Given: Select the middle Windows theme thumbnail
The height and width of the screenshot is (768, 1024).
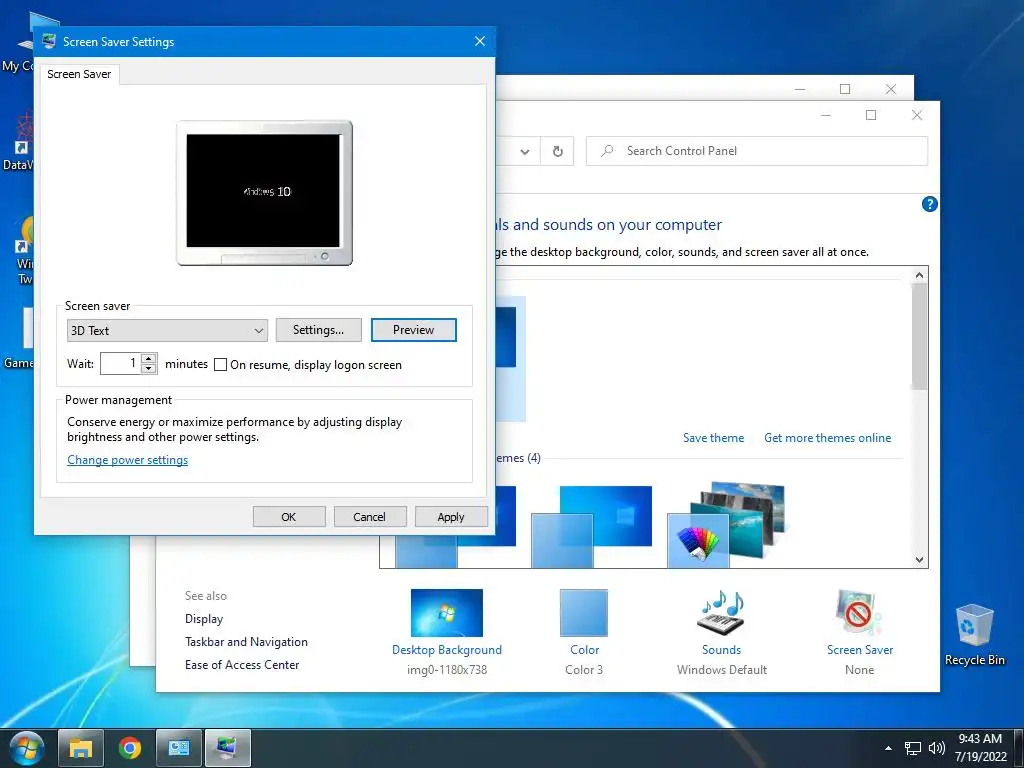Looking at the screenshot, I should click(591, 526).
